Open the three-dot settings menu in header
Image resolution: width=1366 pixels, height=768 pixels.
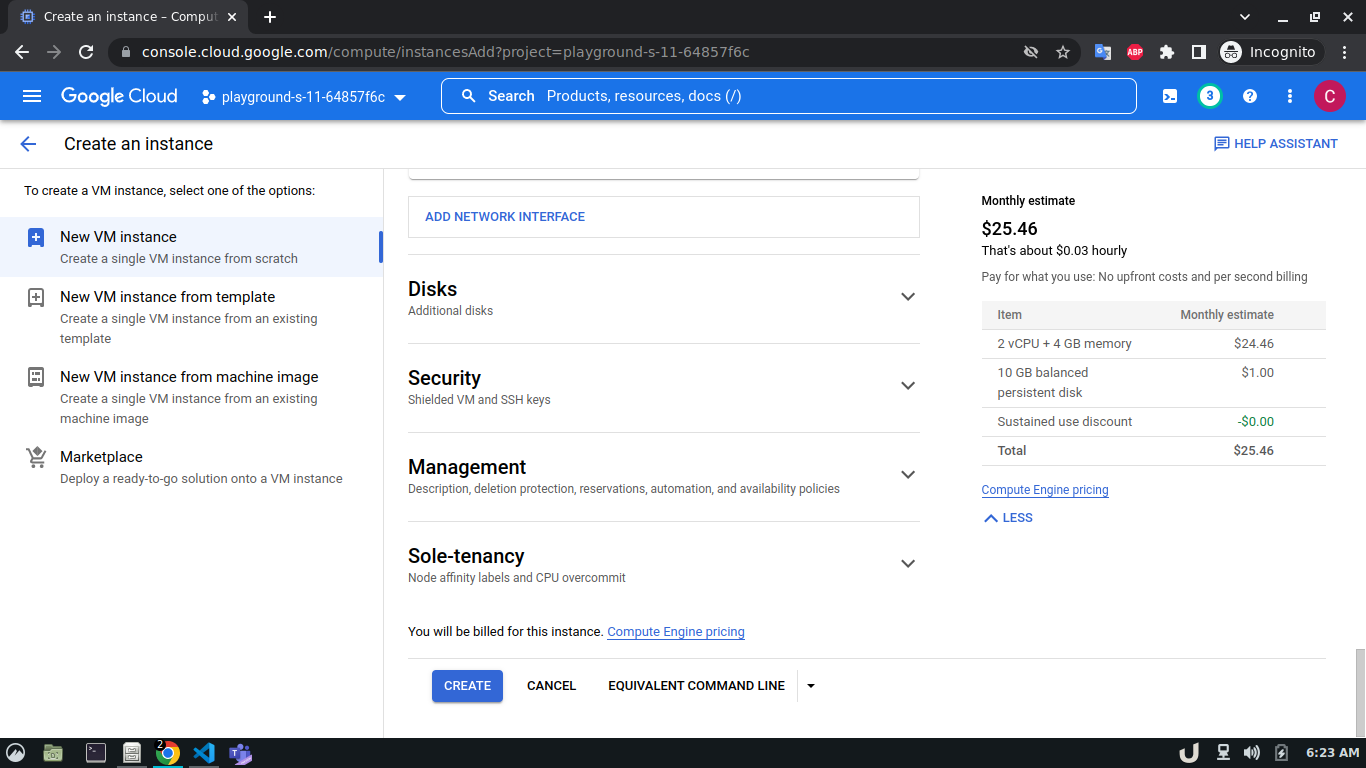coord(1290,96)
